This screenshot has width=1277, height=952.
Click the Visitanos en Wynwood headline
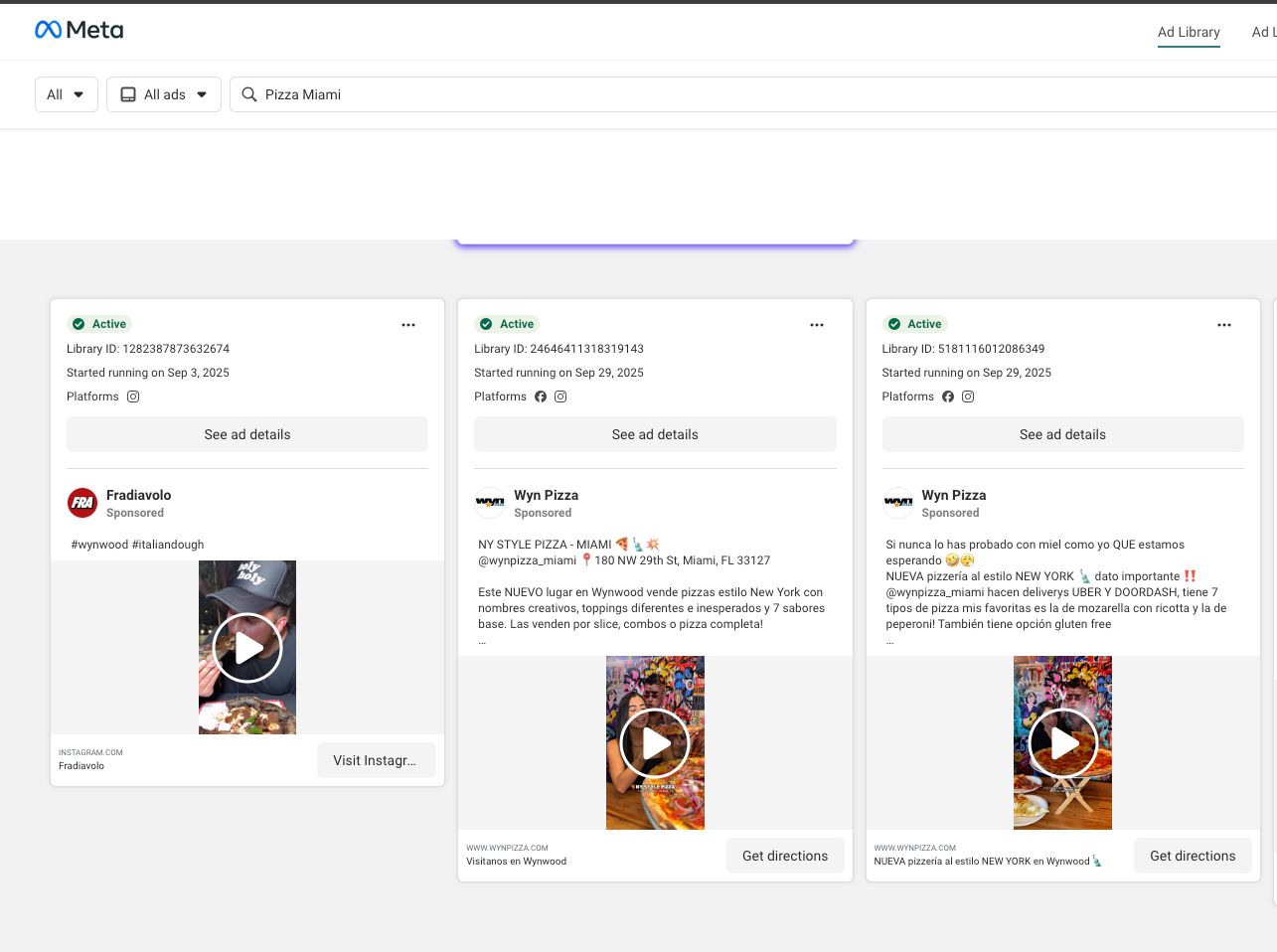(x=516, y=862)
